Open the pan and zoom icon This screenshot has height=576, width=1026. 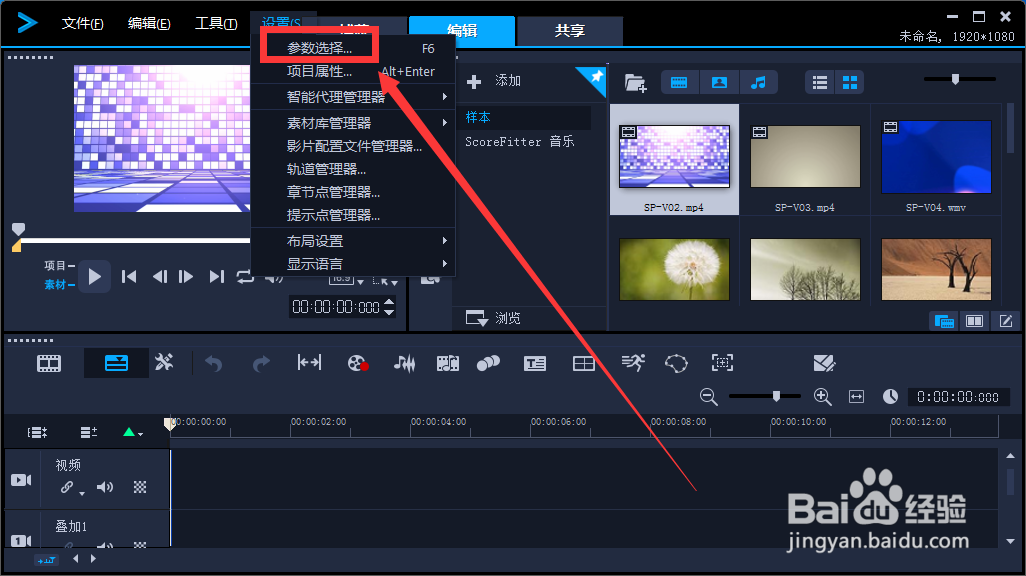[722, 363]
